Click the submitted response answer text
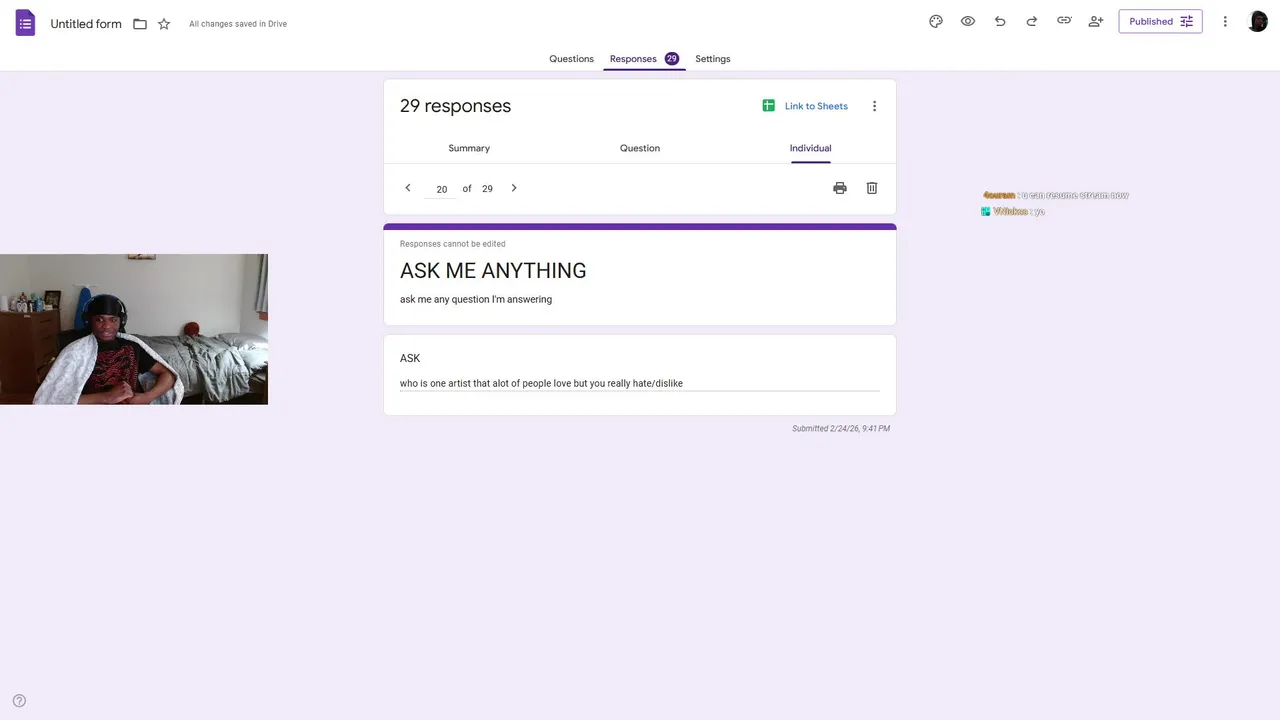The width and height of the screenshot is (1280, 720). coord(541,384)
